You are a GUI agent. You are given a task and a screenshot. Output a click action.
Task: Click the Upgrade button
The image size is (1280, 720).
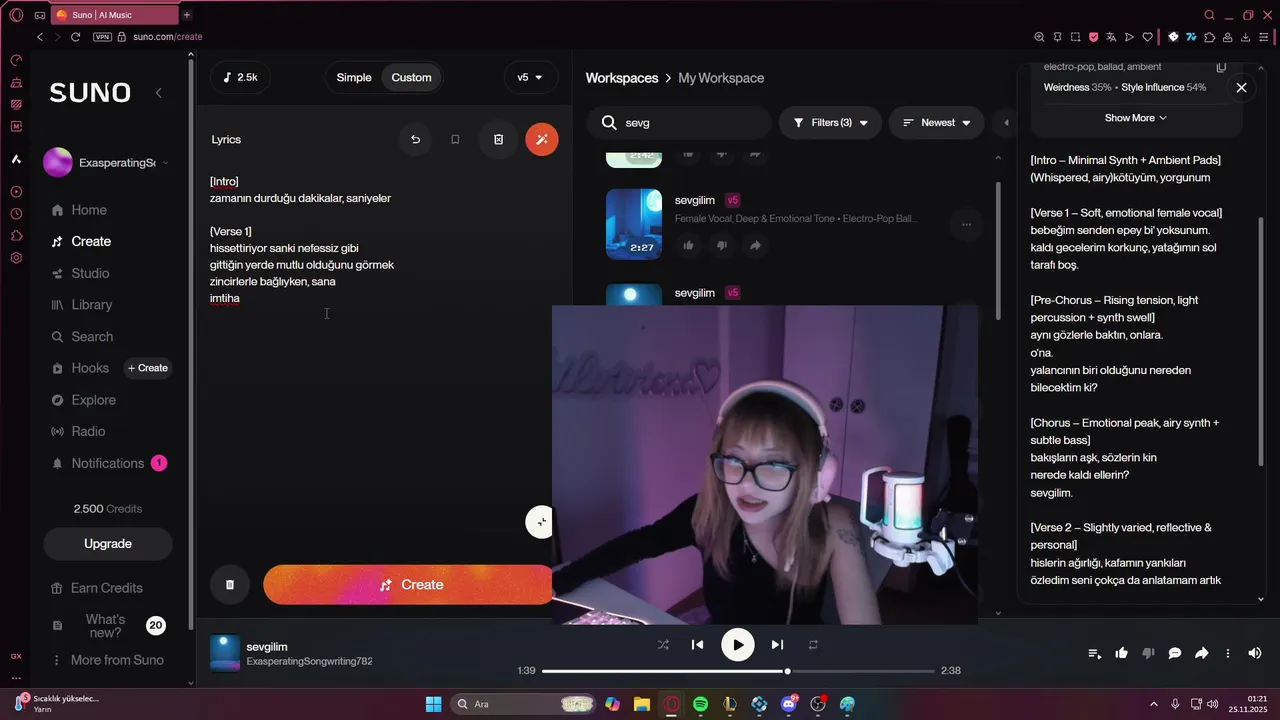pos(108,544)
